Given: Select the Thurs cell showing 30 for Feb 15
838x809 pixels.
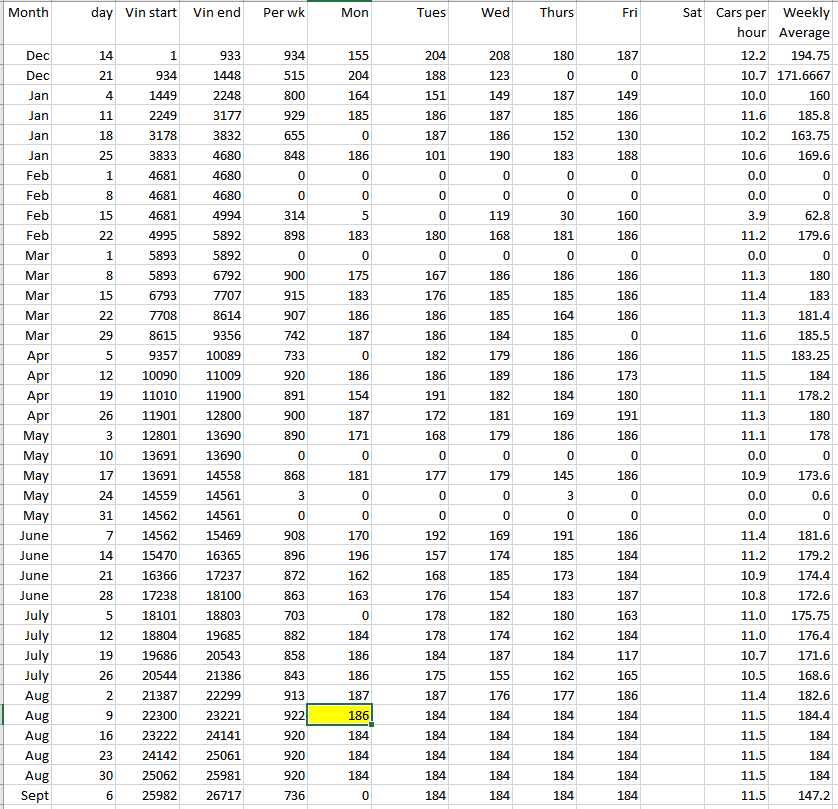Looking at the screenshot, I should 546,215.
